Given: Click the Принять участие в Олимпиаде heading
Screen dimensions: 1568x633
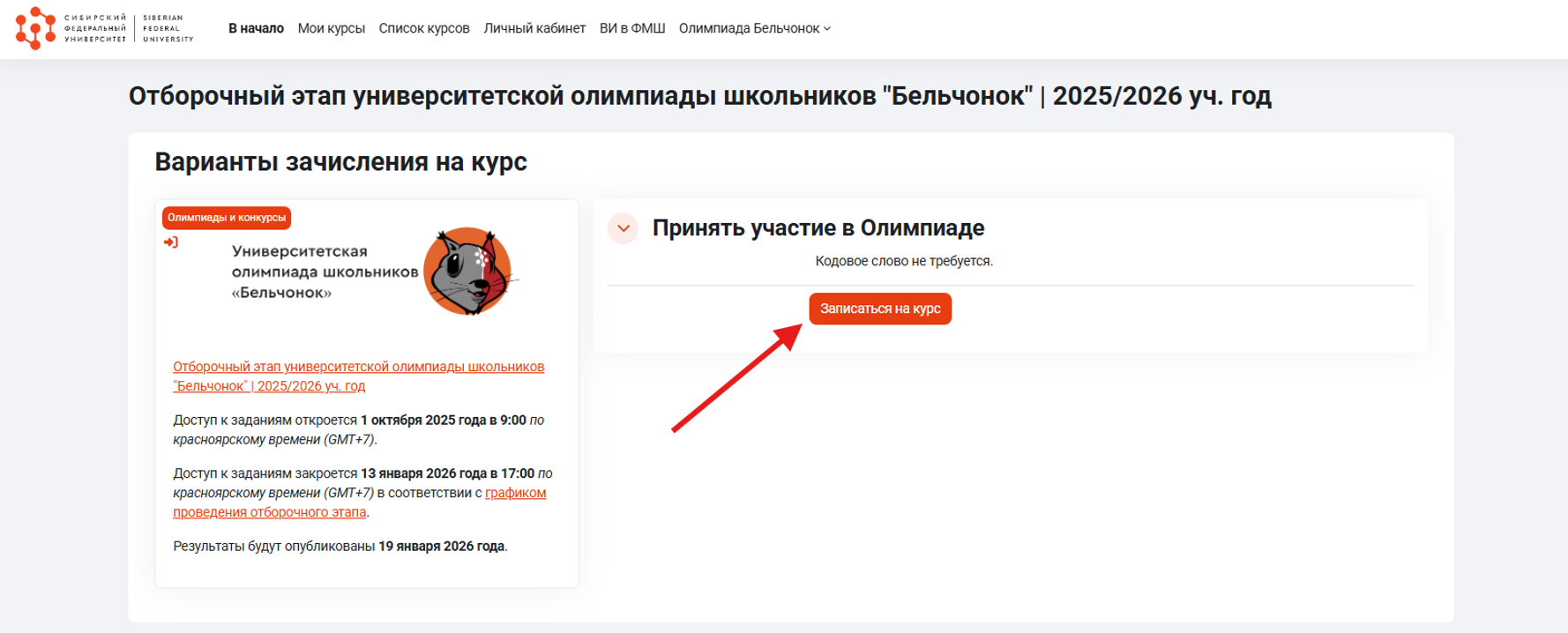Looking at the screenshot, I should coord(818,228).
